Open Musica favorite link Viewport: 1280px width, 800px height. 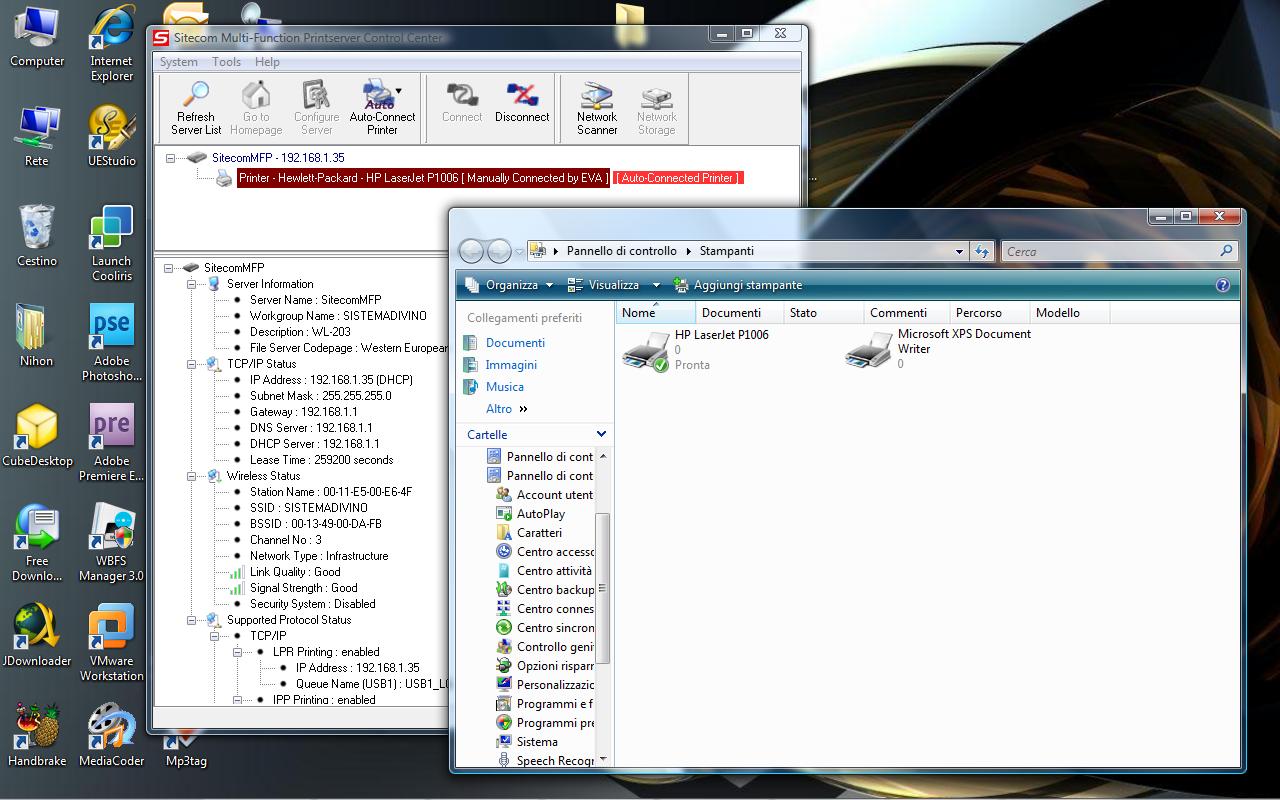[504, 387]
